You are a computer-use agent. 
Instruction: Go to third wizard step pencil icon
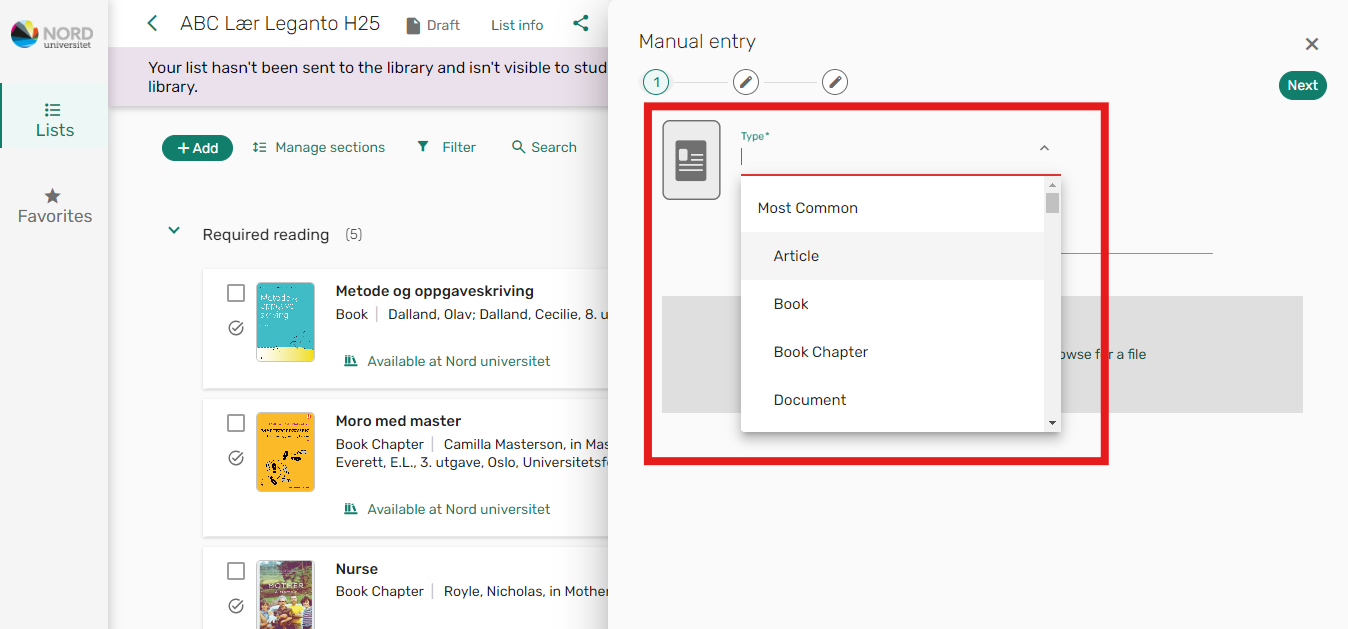coord(835,82)
